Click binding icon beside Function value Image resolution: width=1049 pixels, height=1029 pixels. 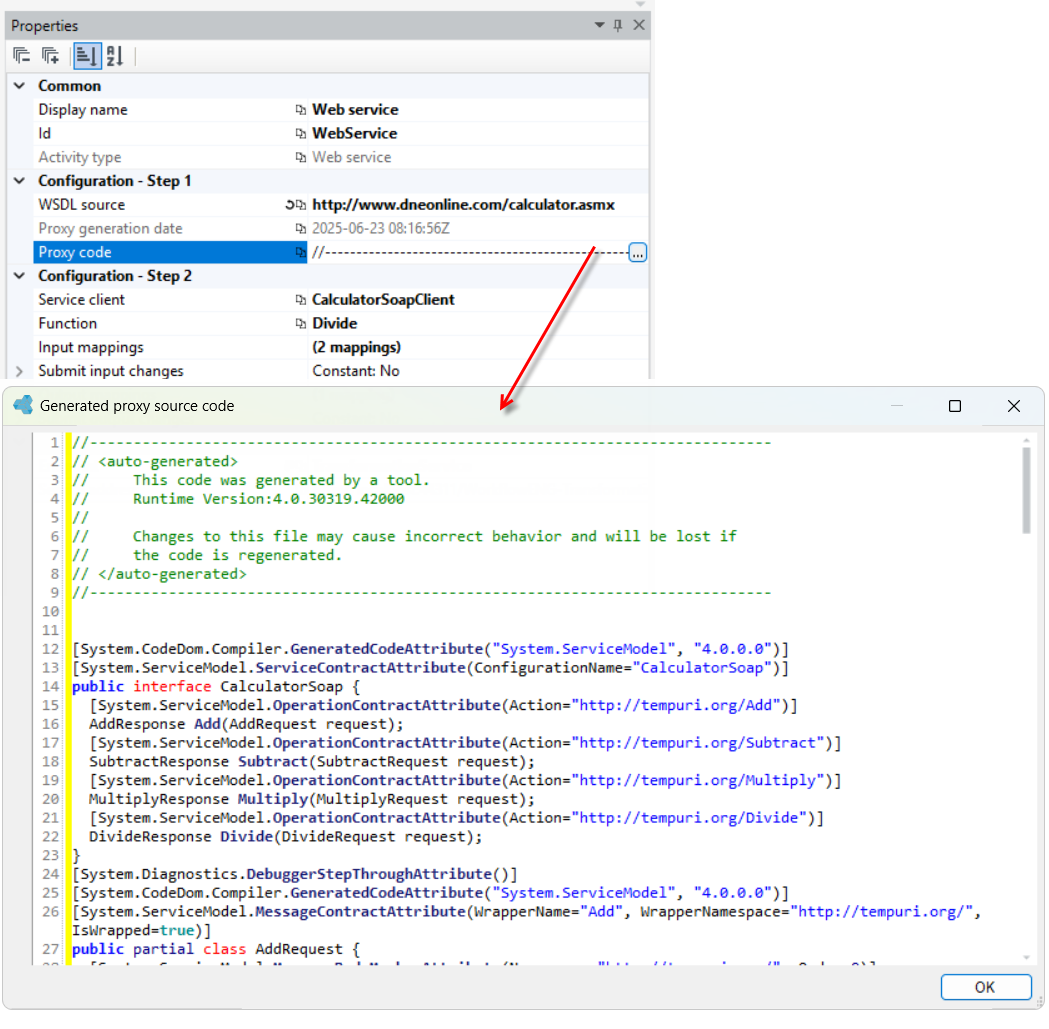(300, 324)
